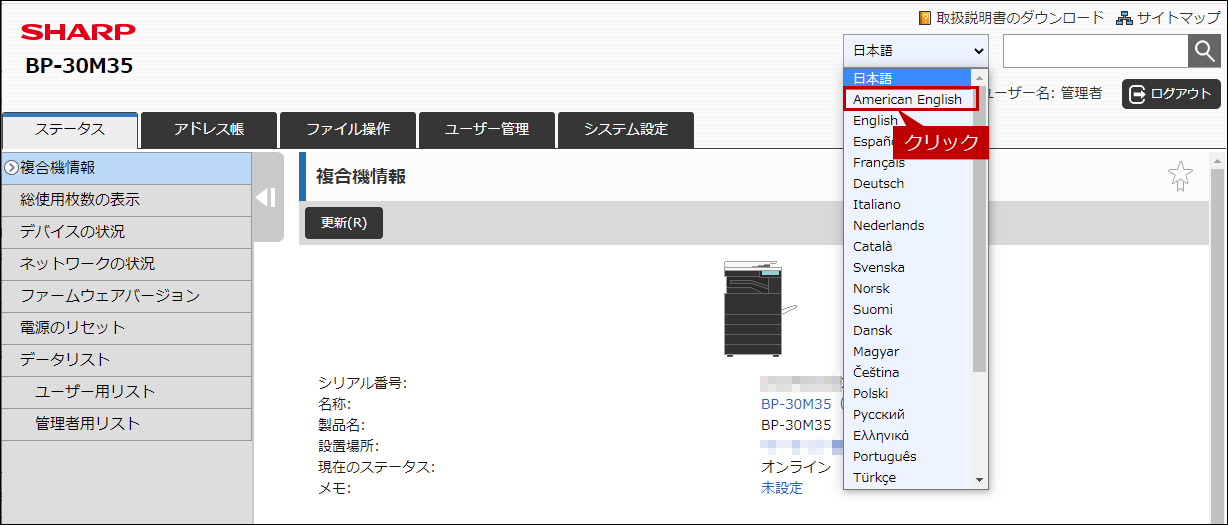Click language list scroll up arrow
1228x525 pixels.
coord(979,77)
